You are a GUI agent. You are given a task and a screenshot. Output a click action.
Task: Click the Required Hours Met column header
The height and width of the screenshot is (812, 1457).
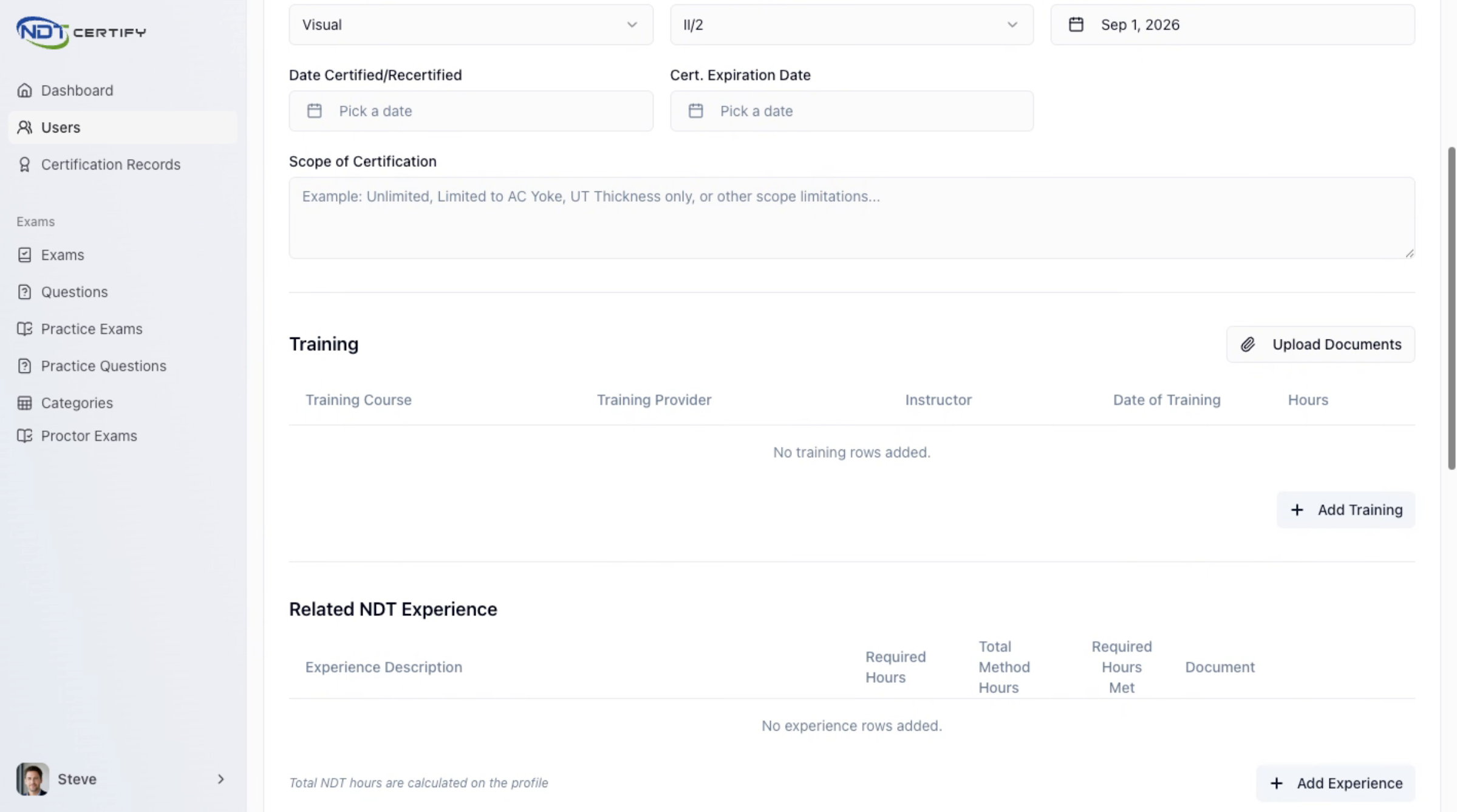pos(1121,667)
